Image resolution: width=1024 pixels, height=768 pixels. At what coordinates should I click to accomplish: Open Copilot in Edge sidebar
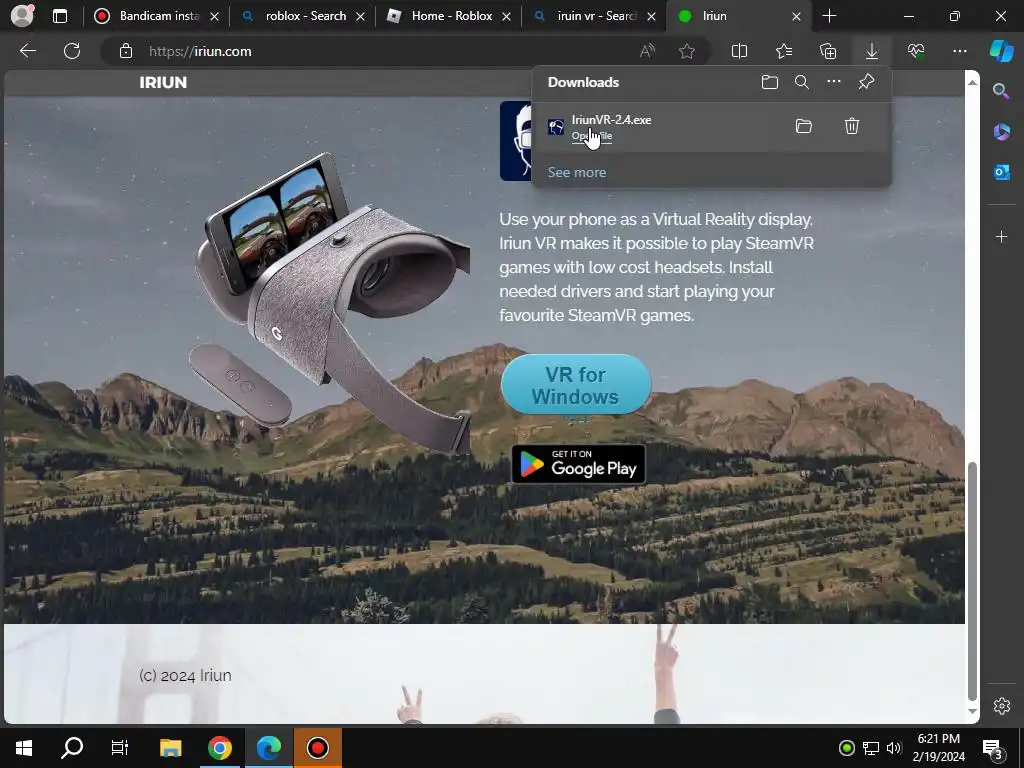1002,51
